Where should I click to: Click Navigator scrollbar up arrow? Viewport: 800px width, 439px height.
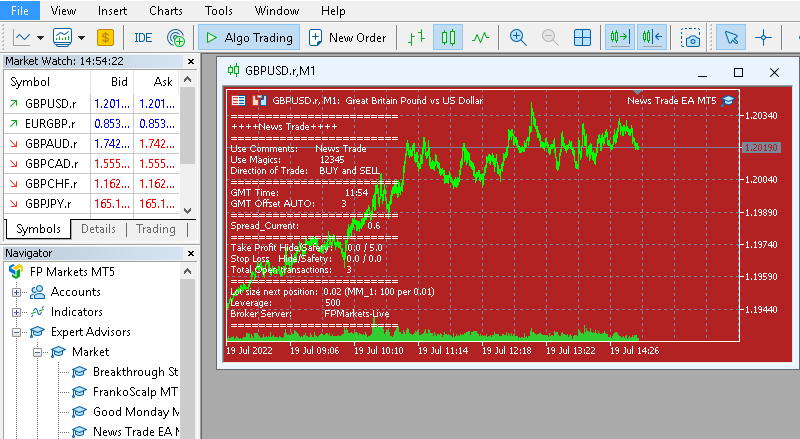tap(187, 272)
